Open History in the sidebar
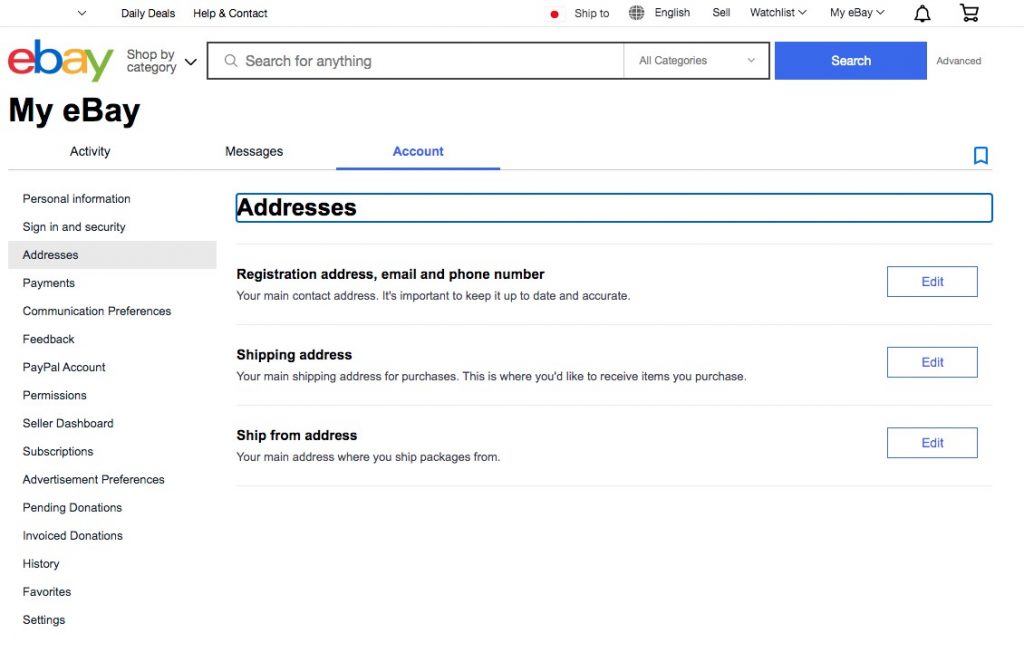 [x=40, y=564]
